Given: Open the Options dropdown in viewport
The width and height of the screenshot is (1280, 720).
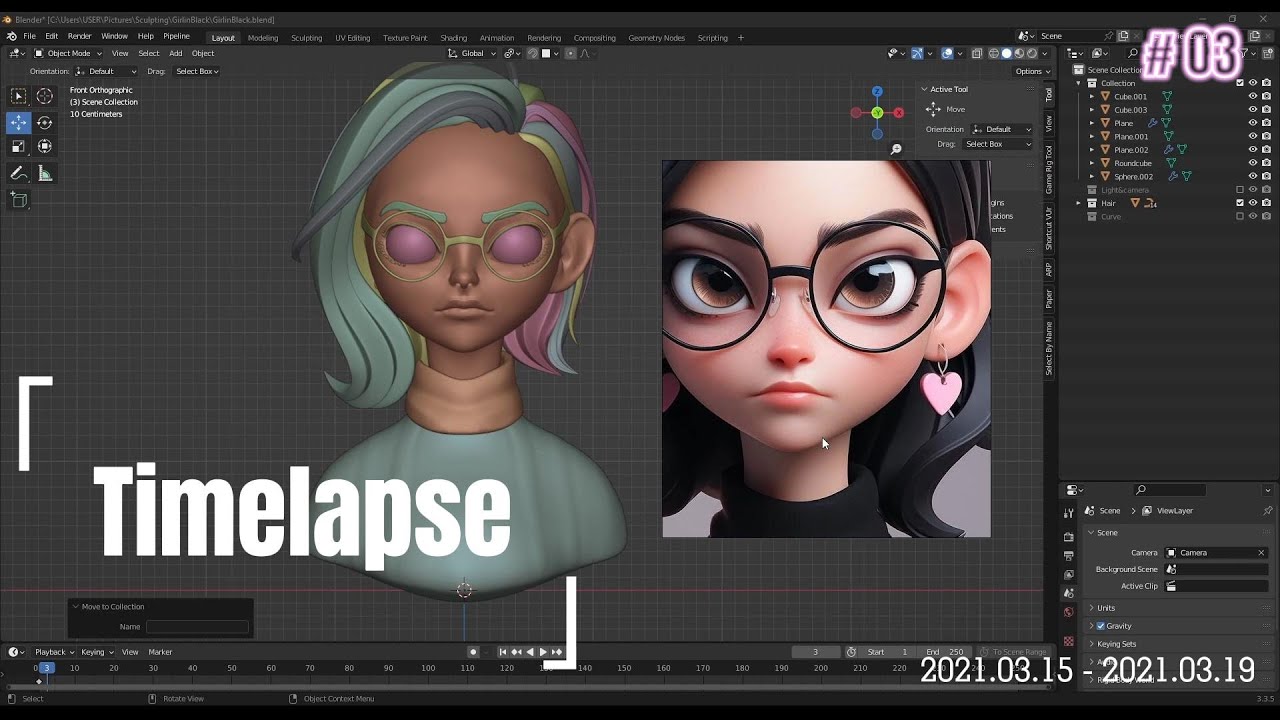Looking at the screenshot, I should 1032,71.
